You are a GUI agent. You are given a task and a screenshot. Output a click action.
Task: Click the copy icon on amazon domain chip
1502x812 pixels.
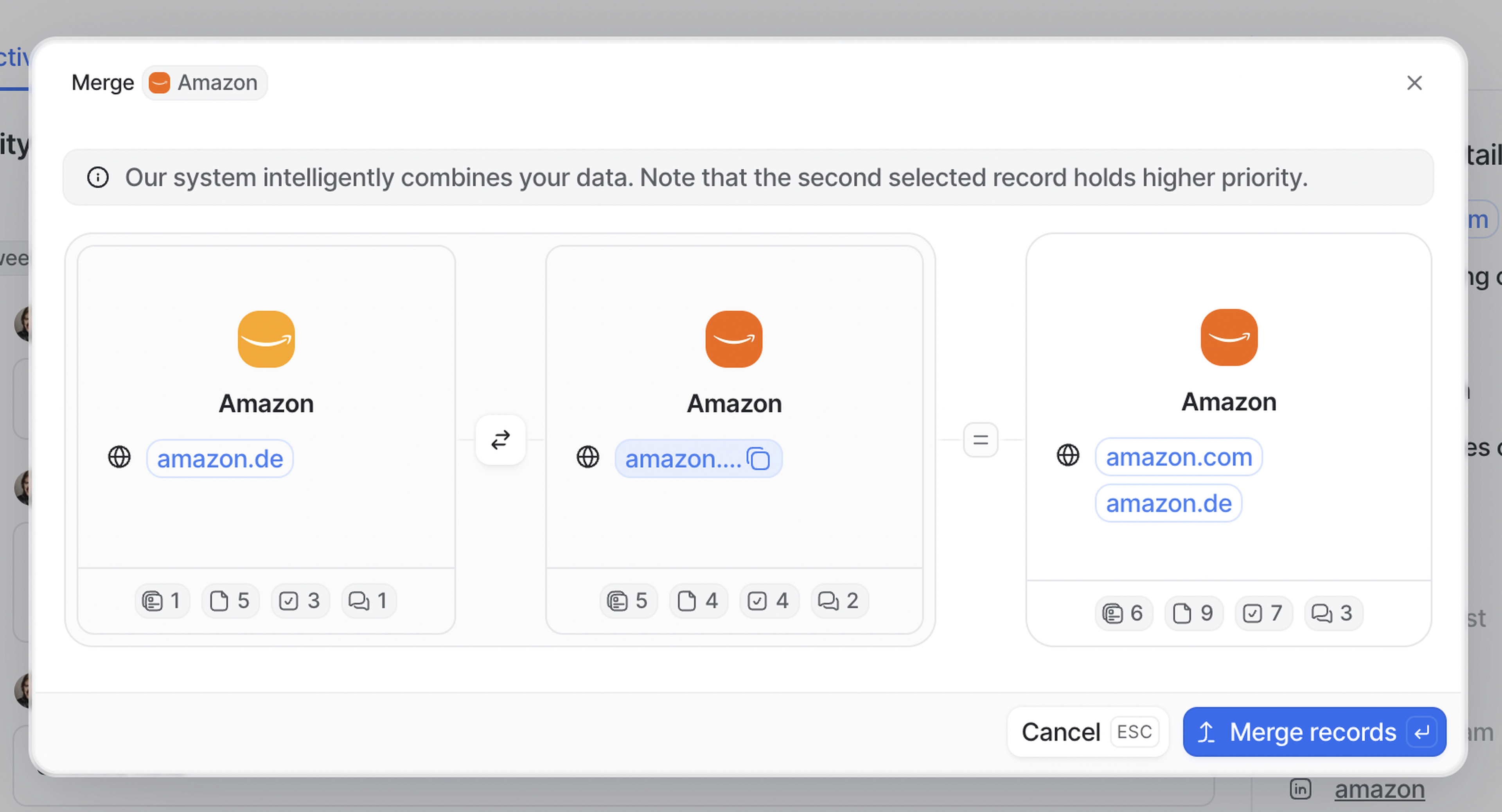coord(758,459)
